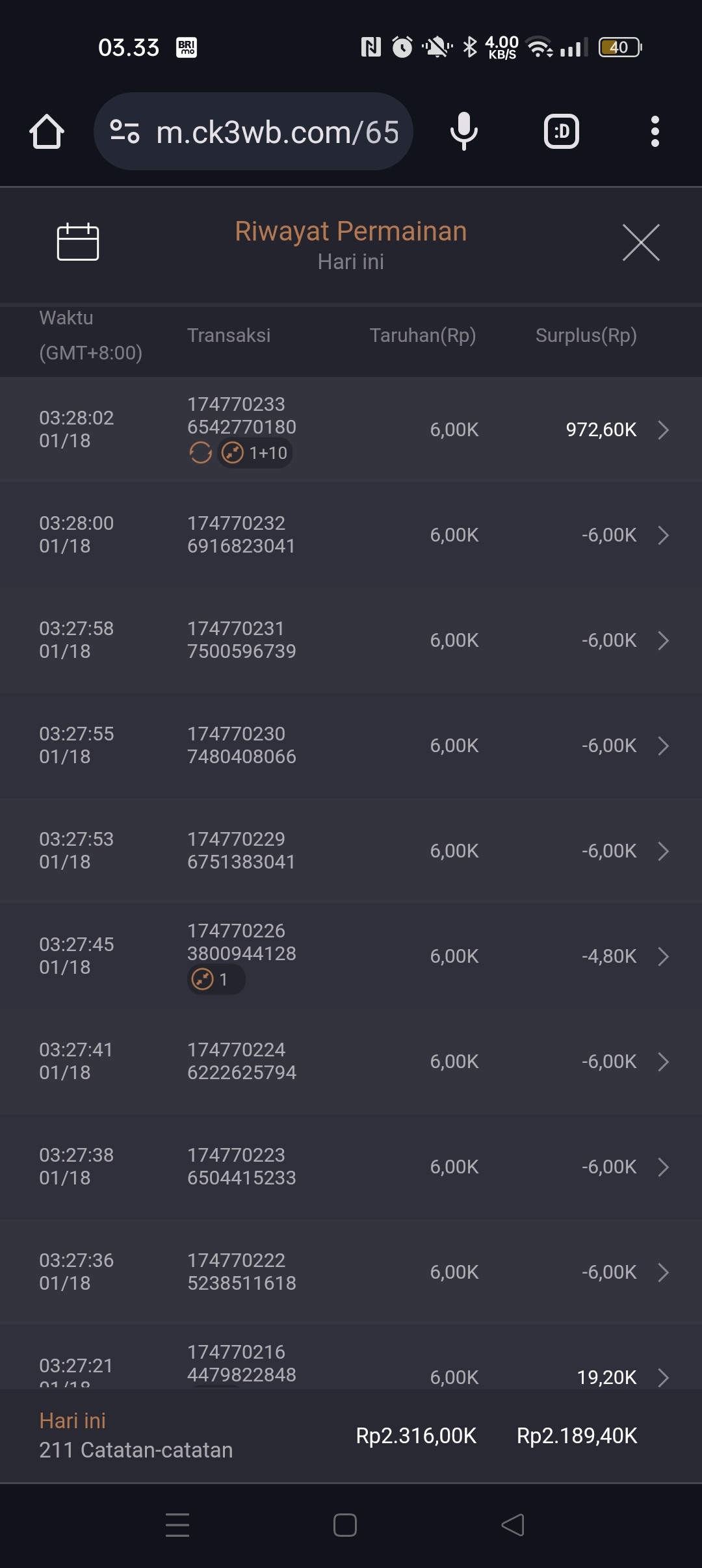Open transaction 174770224 6222625794
702x1568 pixels.
[241, 1061]
